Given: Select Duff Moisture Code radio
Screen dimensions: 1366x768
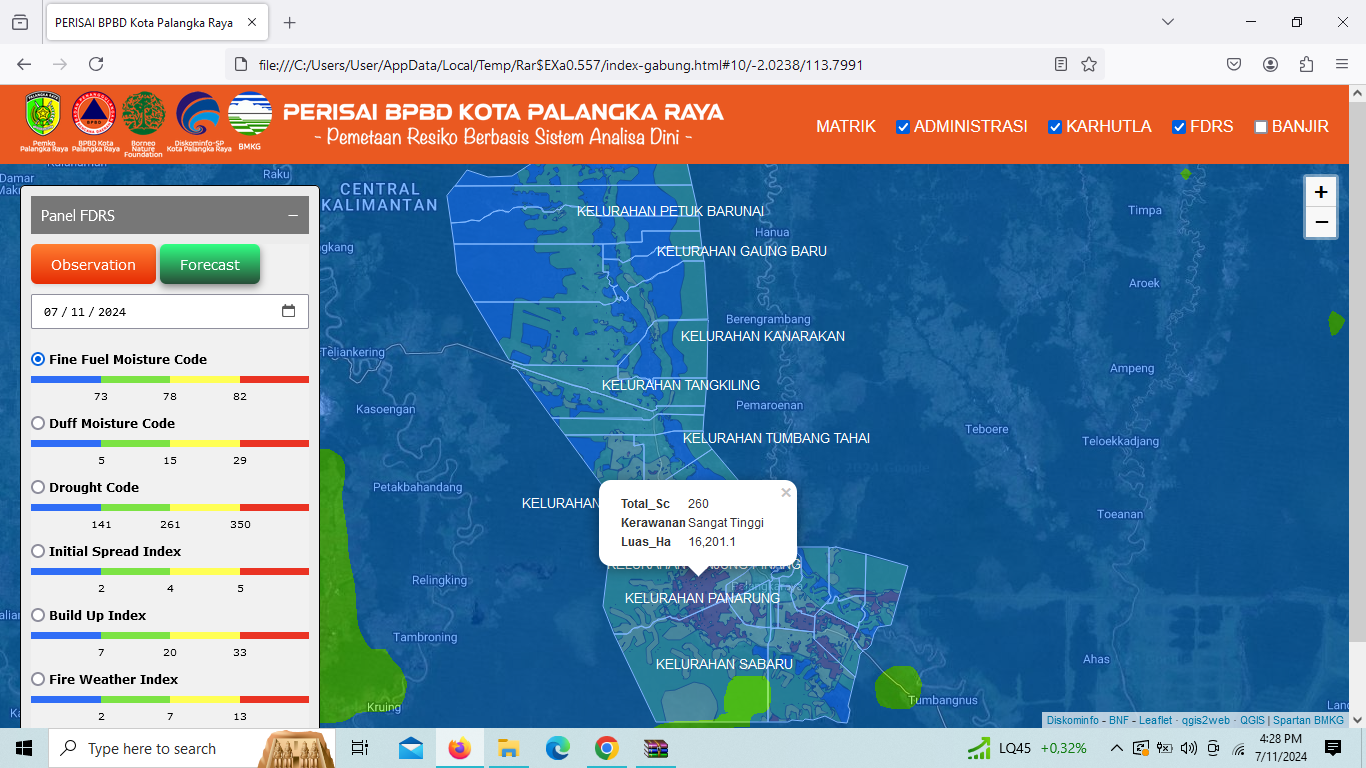Looking at the screenshot, I should pyautogui.click(x=39, y=423).
